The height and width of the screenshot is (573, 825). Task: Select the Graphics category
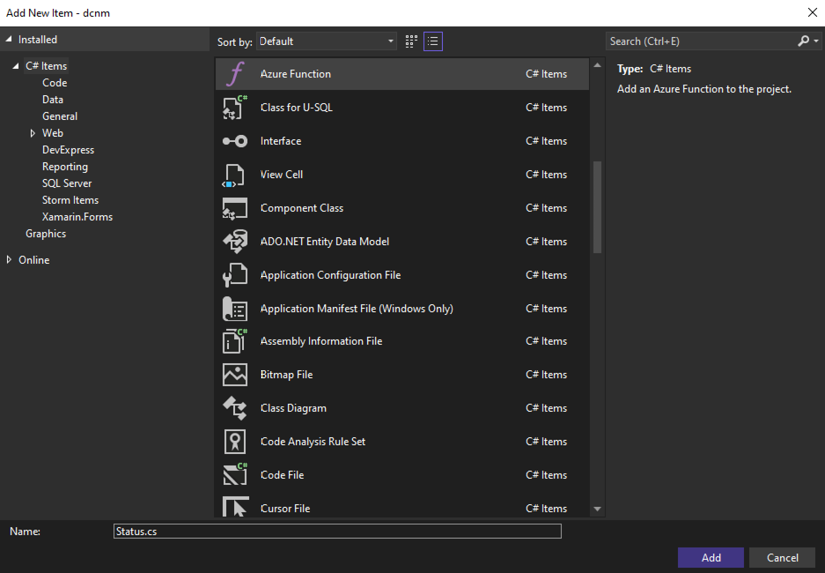pyautogui.click(x=46, y=234)
